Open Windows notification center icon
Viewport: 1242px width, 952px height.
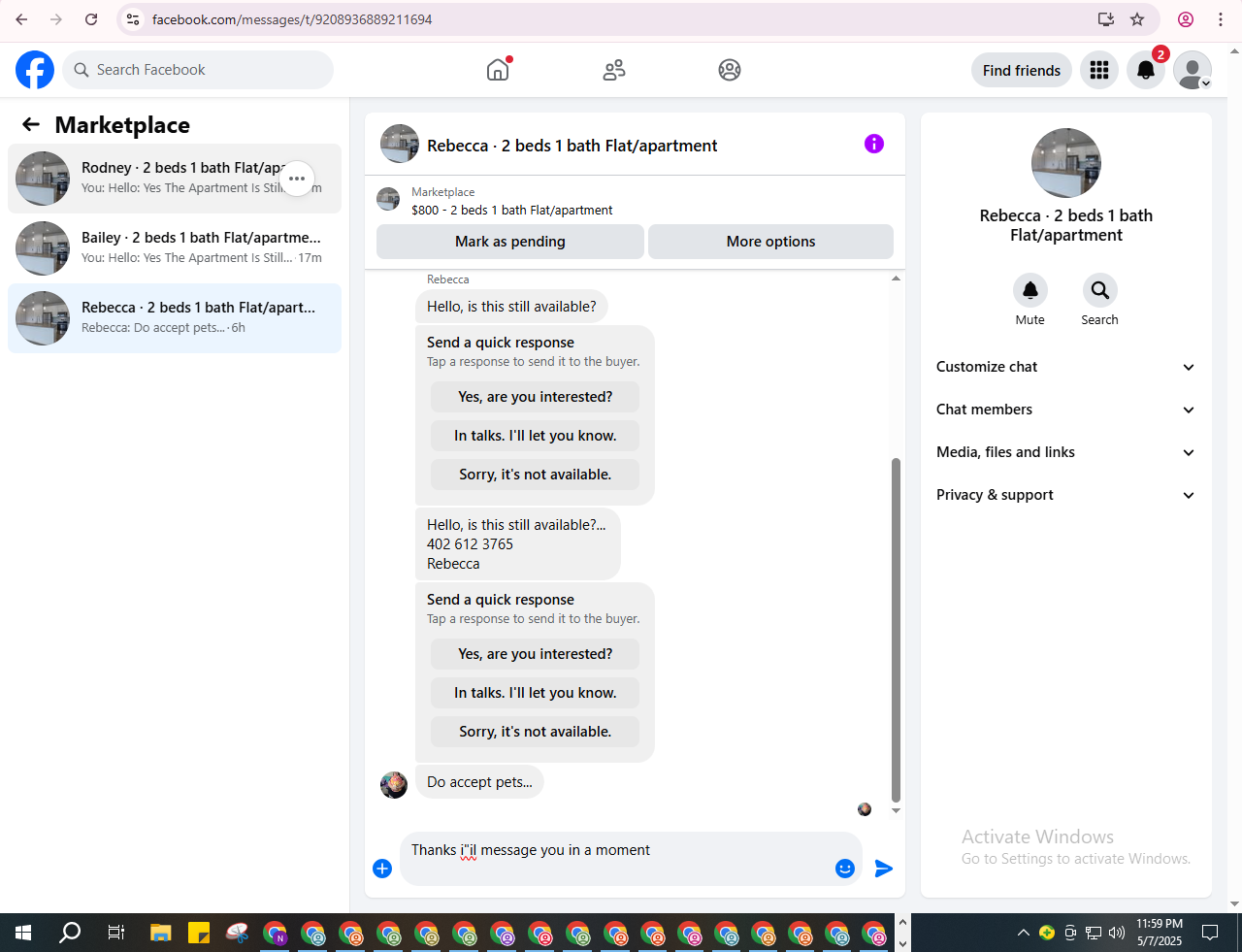[x=1210, y=933]
